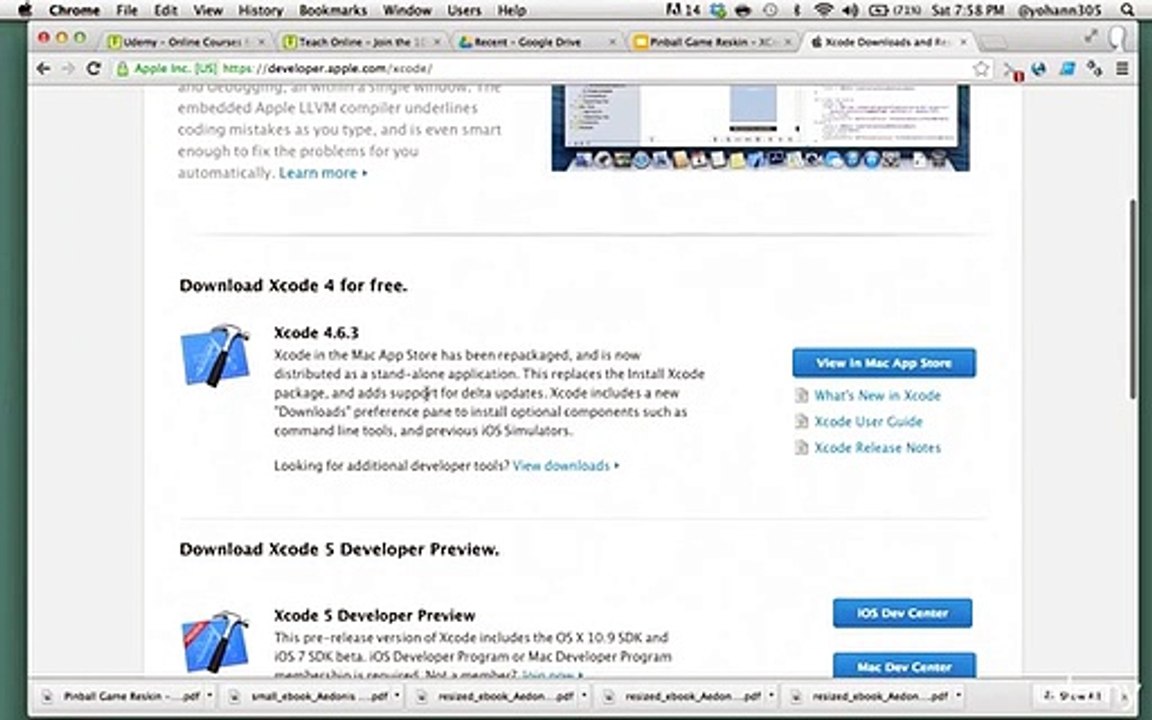Viewport: 1152px width, 720px height.
Task: Open the What's New in Xcode link
Action: pyautogui.click(x=877, y=395)
